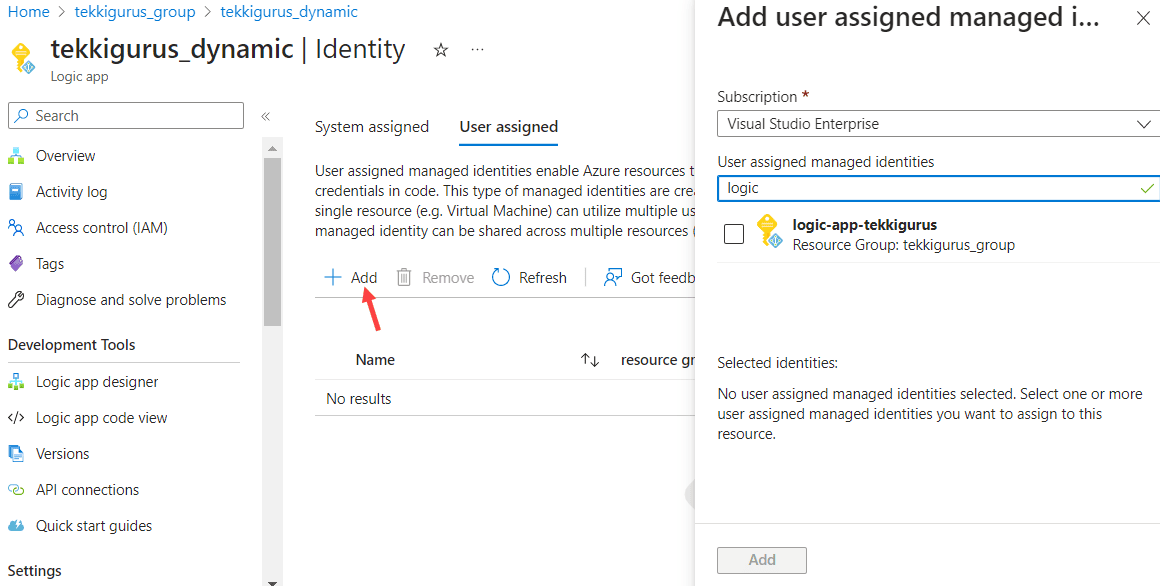The width and height of the screenshot is (1160, 586).
Task: Click the code view brackets icon
Action: pos(16,417)
